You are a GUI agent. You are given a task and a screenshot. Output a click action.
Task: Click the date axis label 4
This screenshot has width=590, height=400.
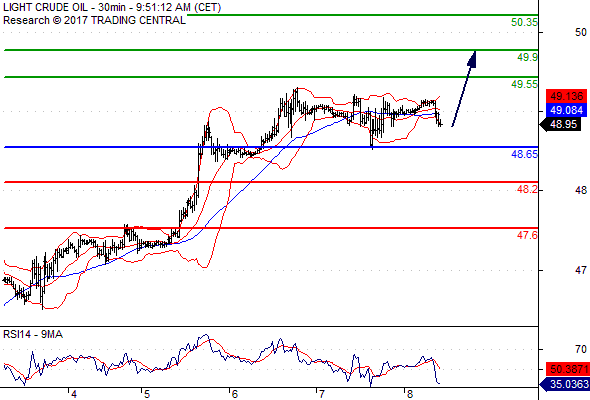(x=74, y=394)
